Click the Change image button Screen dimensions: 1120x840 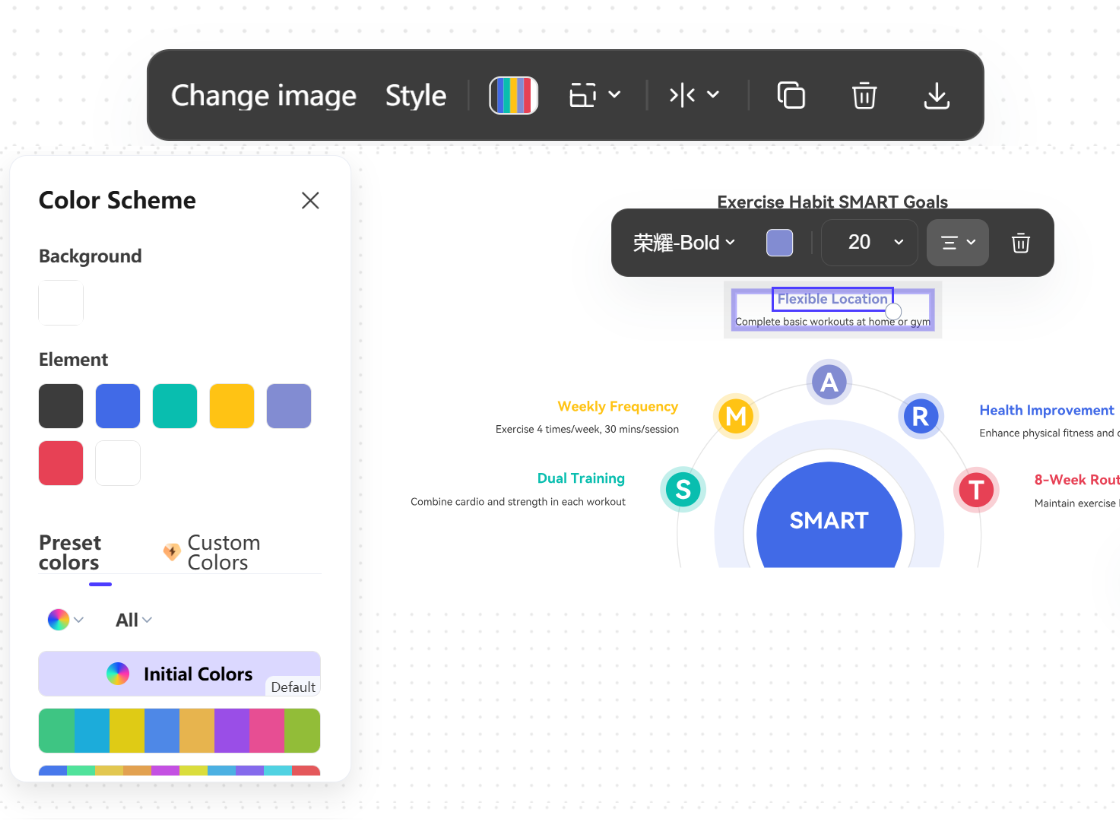(263, 95)
